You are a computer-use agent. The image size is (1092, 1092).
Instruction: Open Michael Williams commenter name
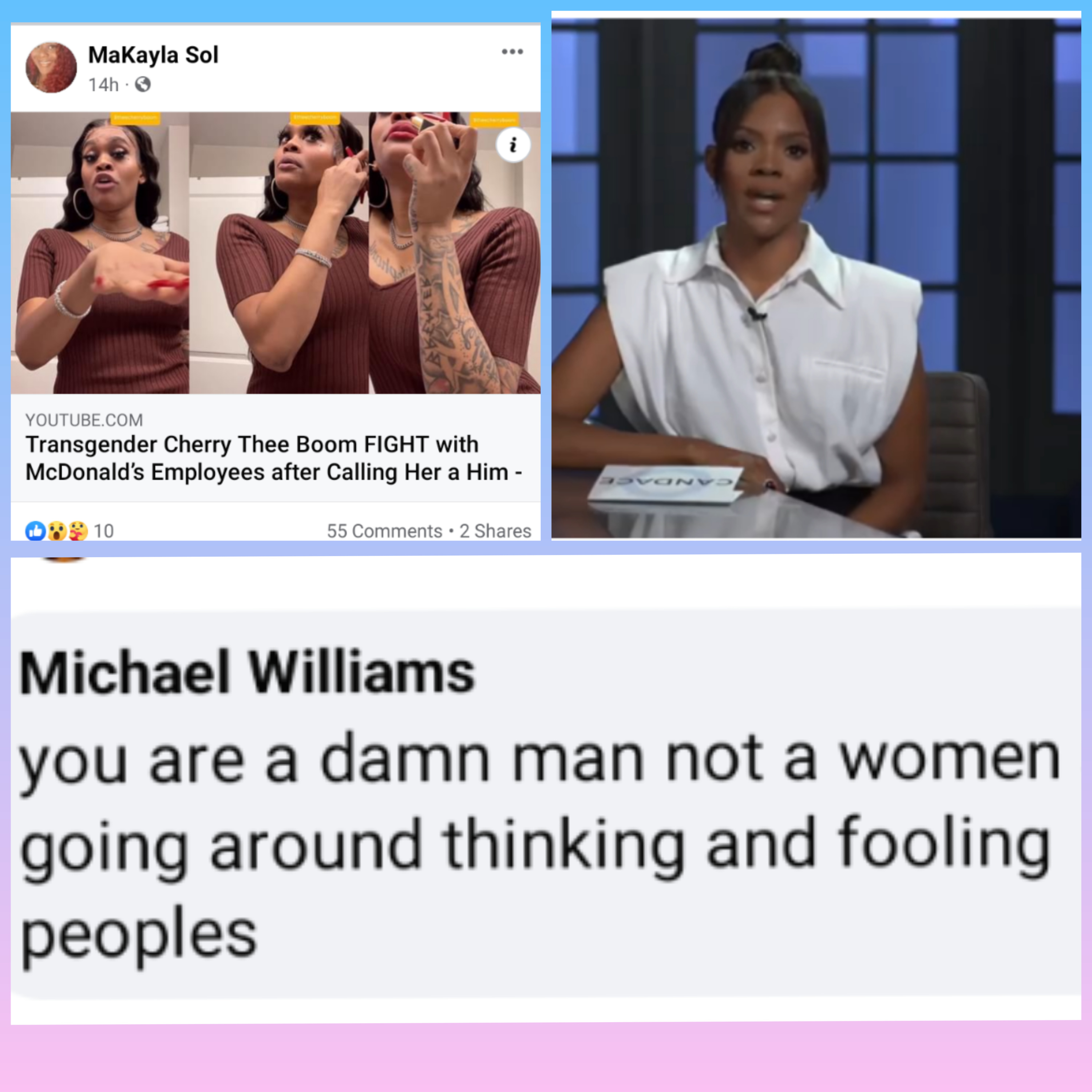247,672
